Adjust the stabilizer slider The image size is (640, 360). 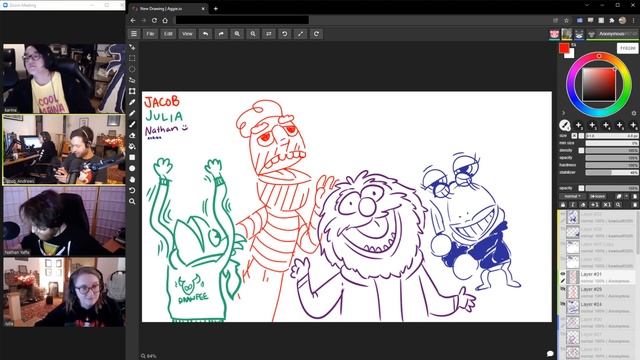[x=611, y=173]
